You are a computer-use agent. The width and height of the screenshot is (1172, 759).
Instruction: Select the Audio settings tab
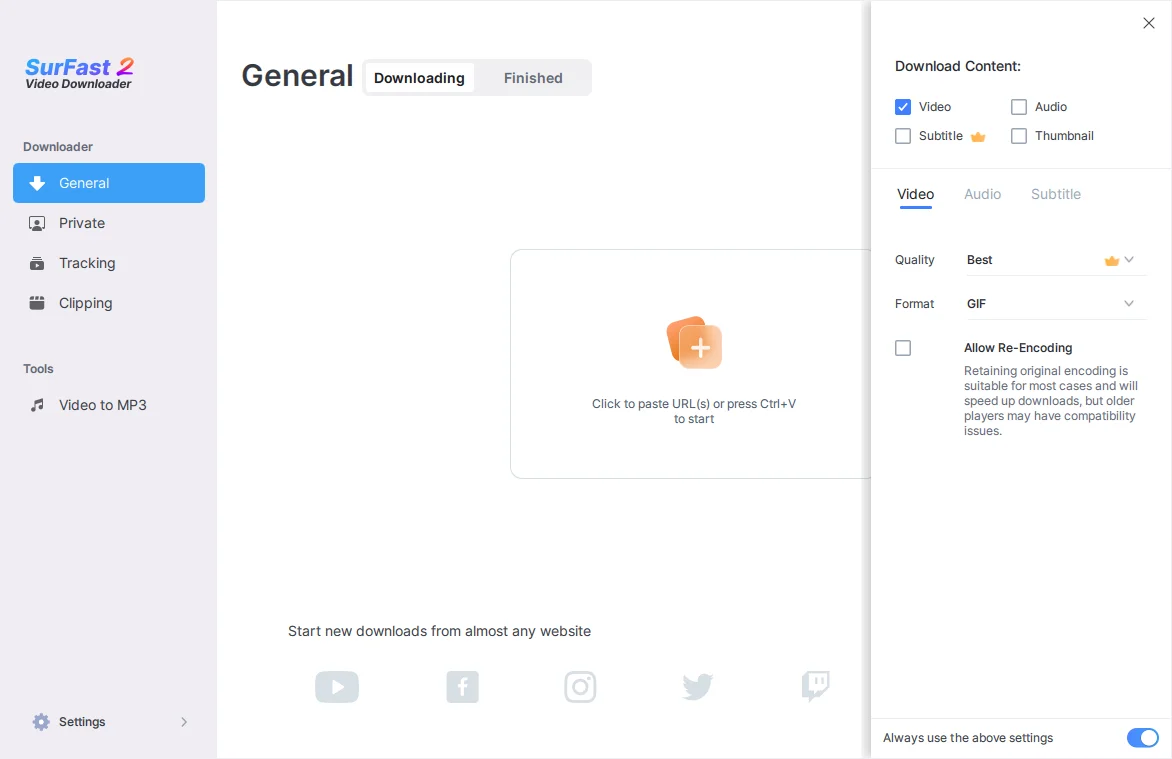point(982,194)
